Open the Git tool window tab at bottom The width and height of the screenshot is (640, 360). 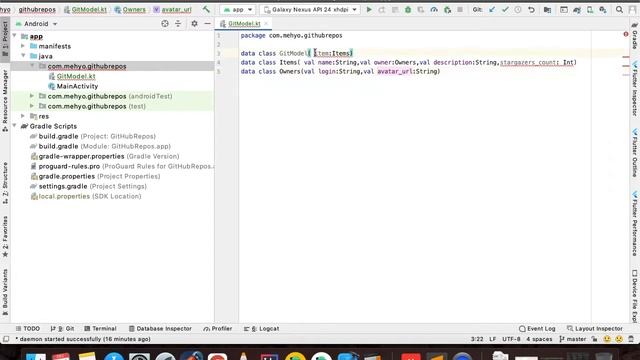[62, 329]
